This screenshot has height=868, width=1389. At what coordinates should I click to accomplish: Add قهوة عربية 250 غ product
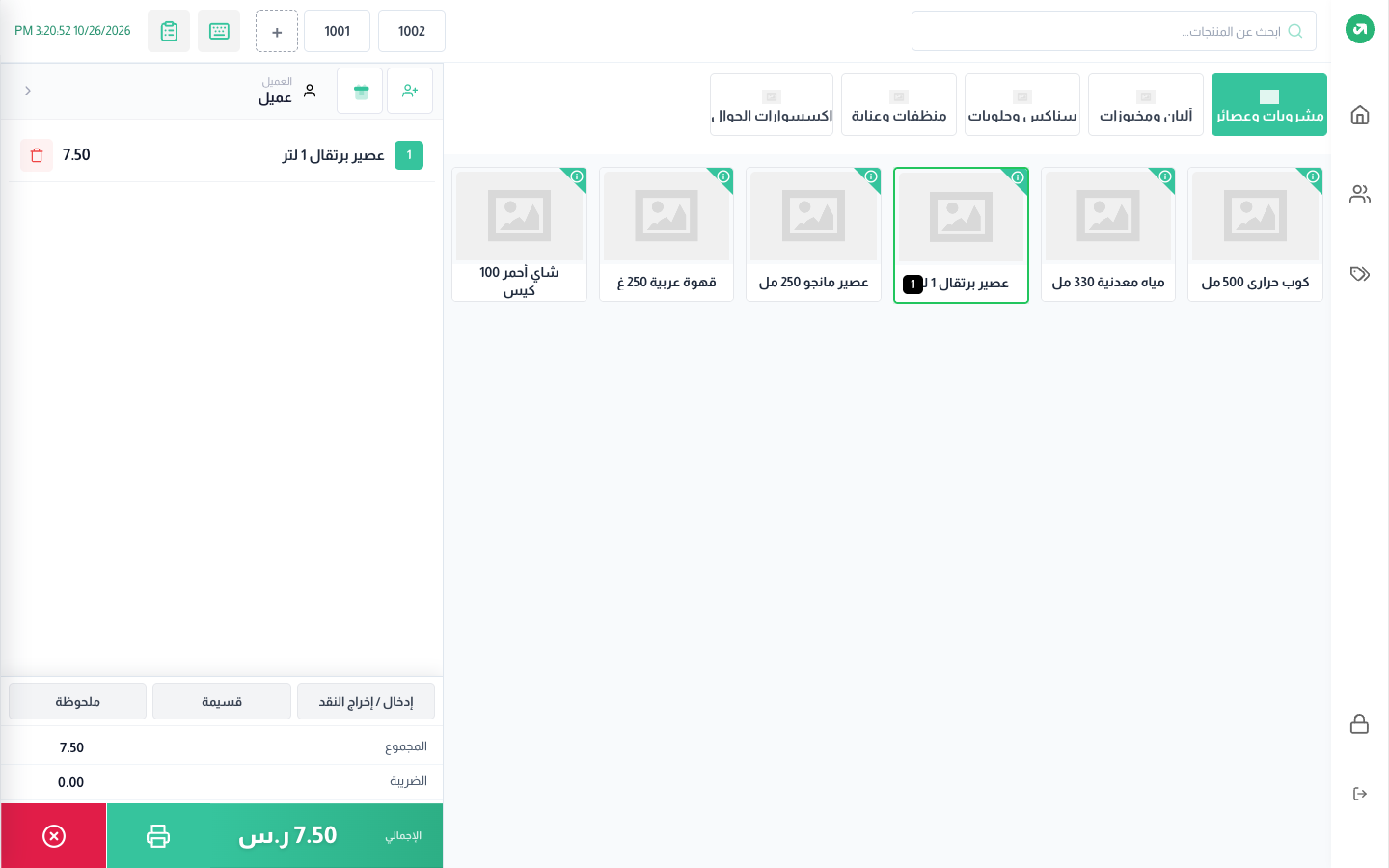click(x=667, y=234)
